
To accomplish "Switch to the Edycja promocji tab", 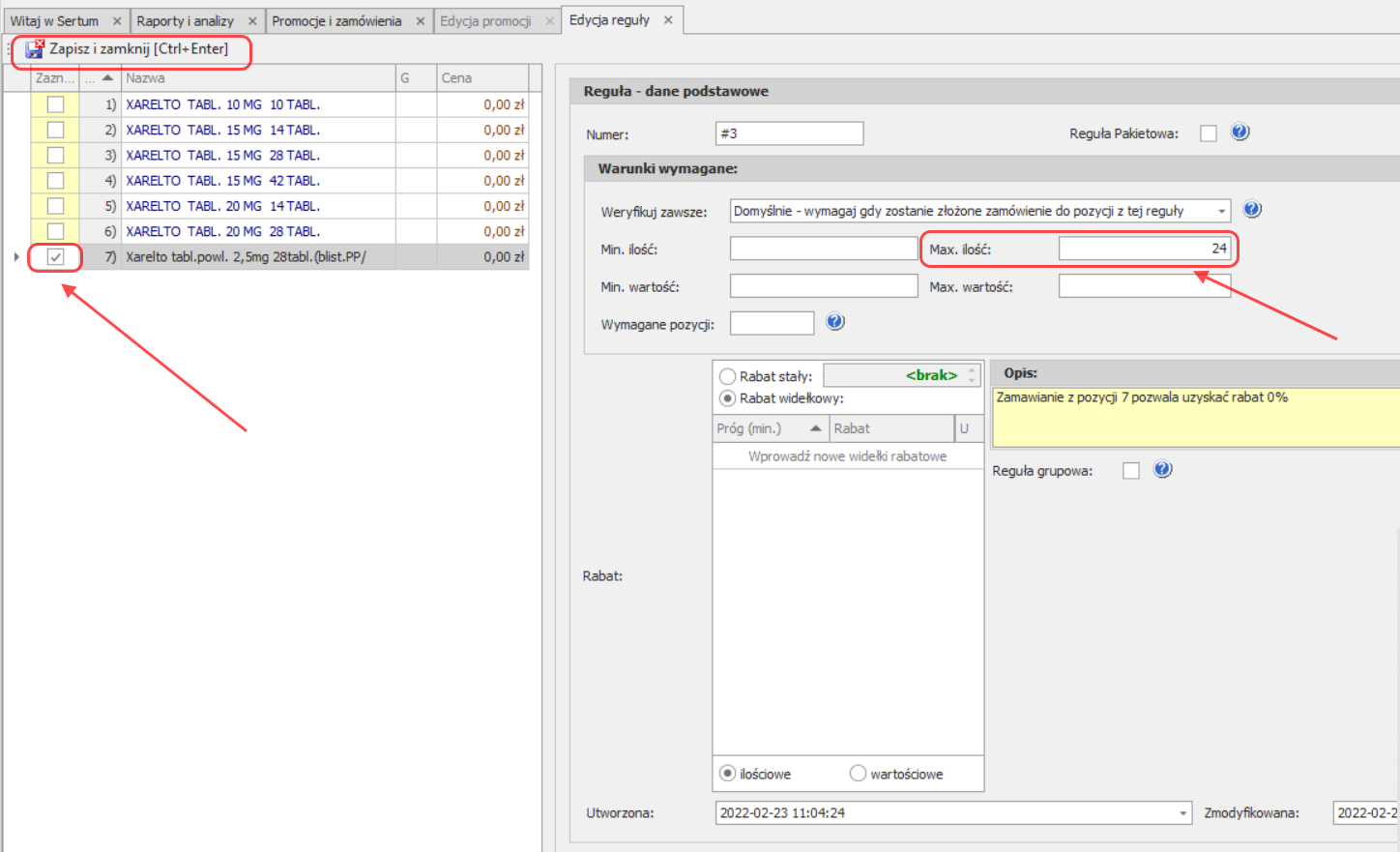I will coord(485,21).
